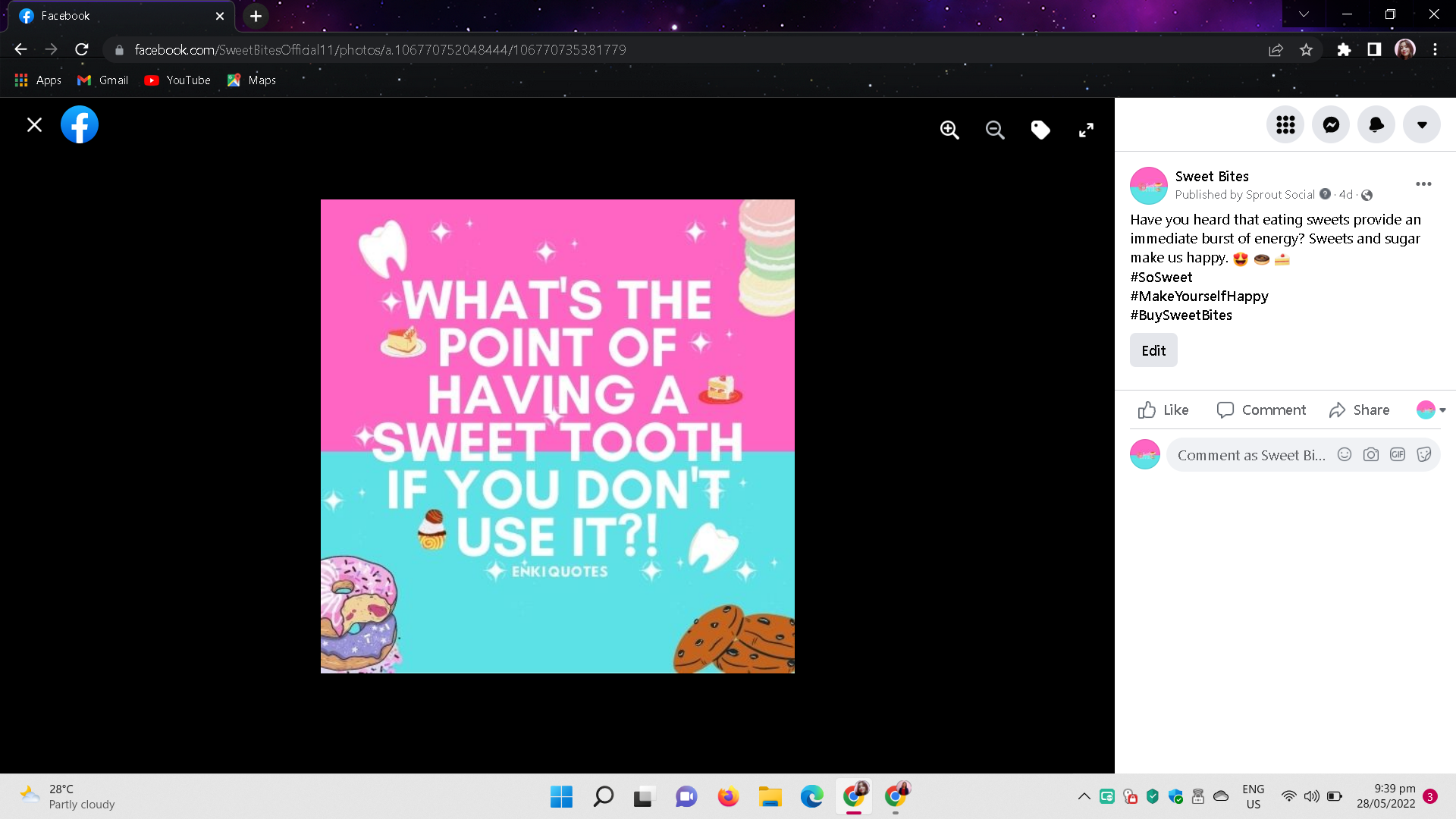This screenshot has height=819, width=1456.
Task: Open a new browser tab
Action: coord(256,16)
